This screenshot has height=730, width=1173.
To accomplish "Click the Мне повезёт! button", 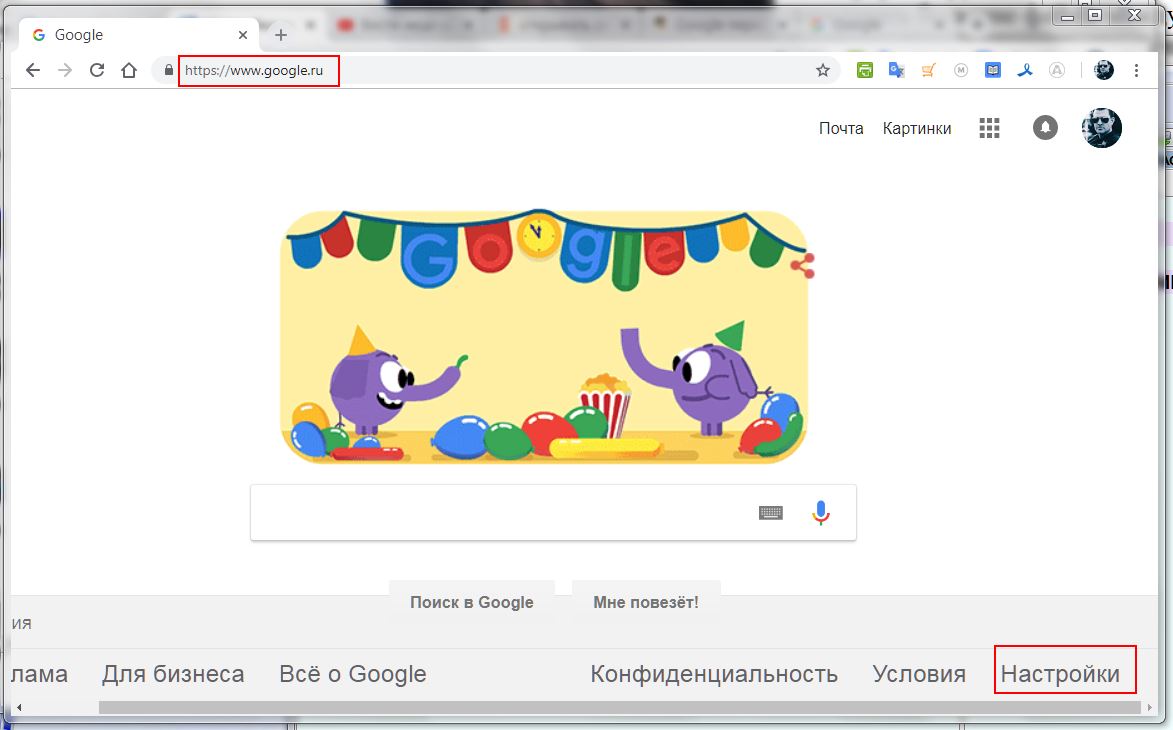I will tap(646, 602).
